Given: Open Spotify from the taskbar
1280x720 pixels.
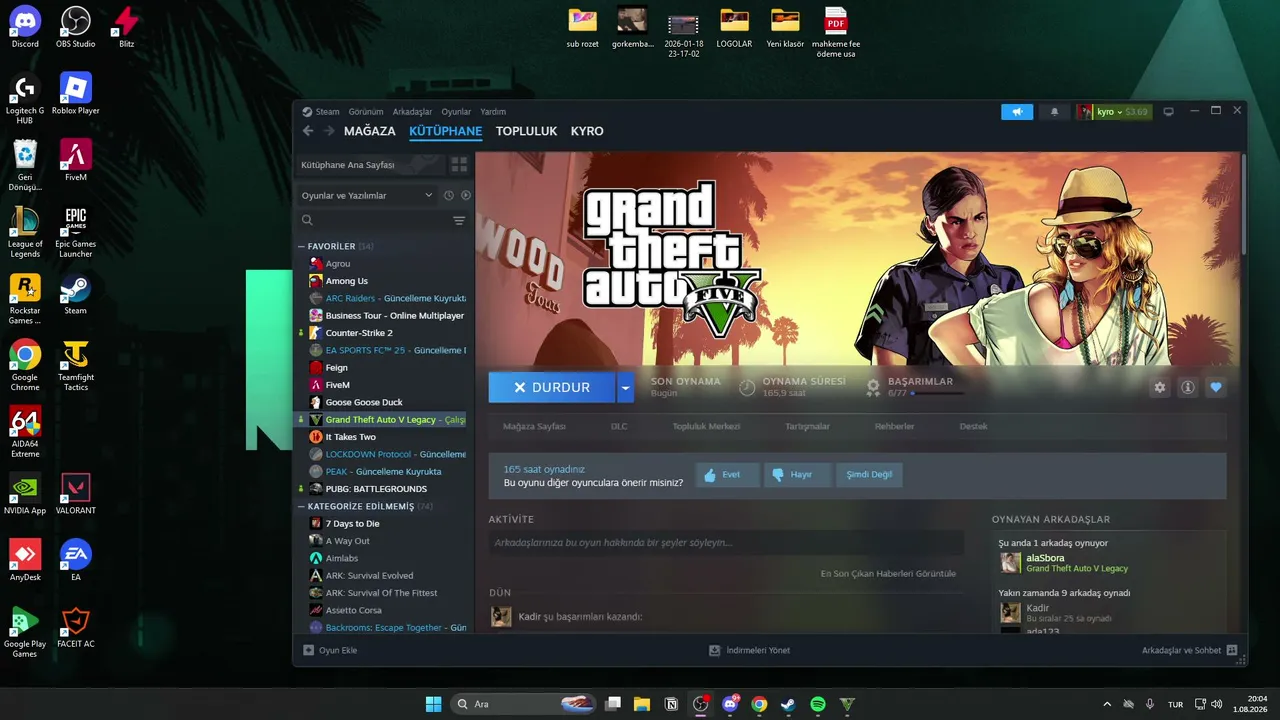Looking at the screenshot, I should click(818, 704).
